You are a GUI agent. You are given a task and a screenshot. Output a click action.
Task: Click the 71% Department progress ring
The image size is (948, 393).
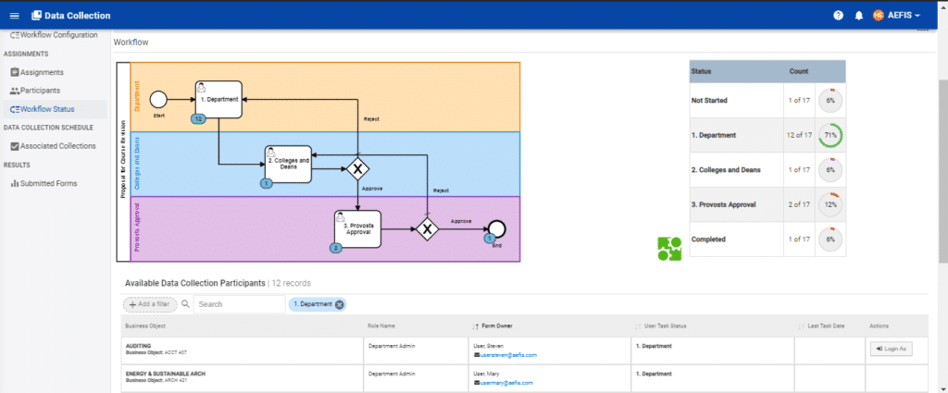tap(830, 135)
